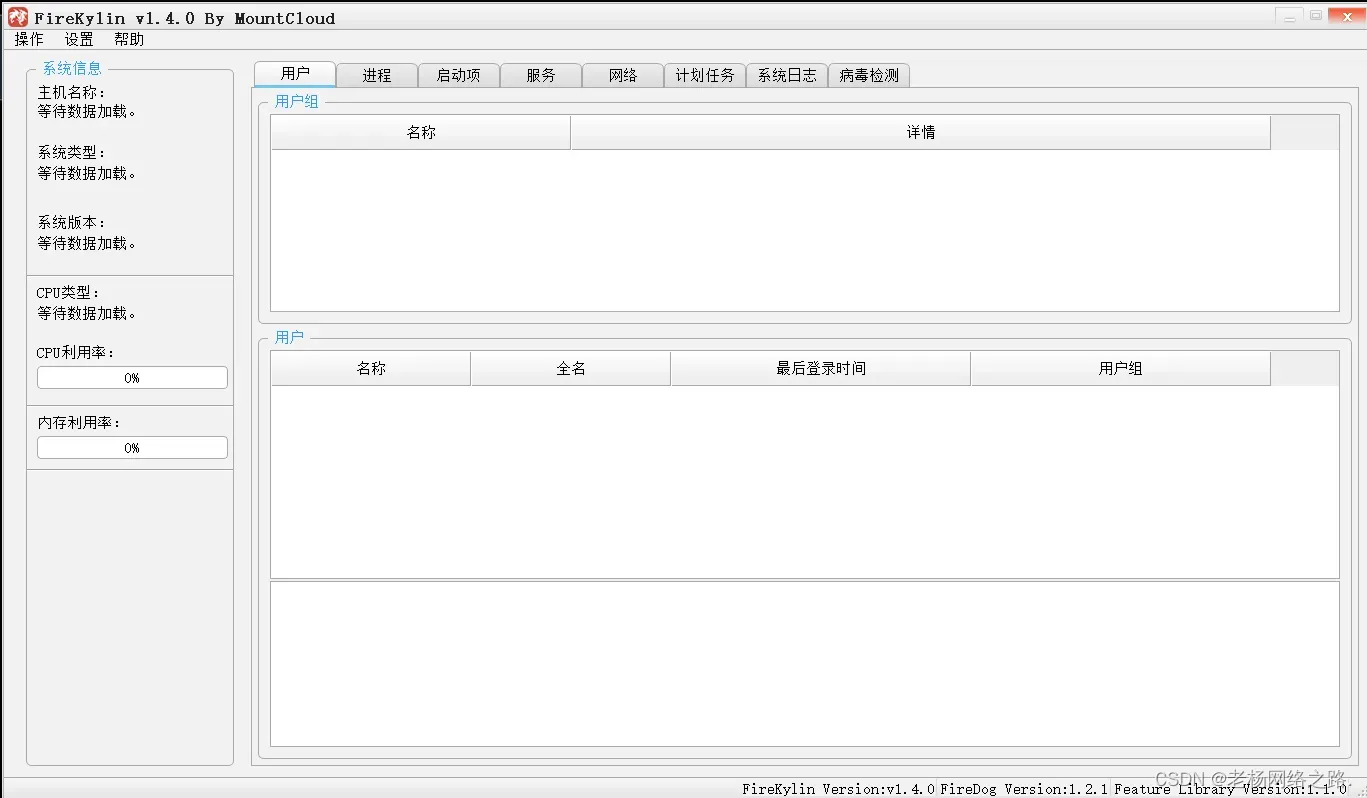Open the 操作 menu
The width and height of the screenshot is (1367, 798).
click(29, 39)
